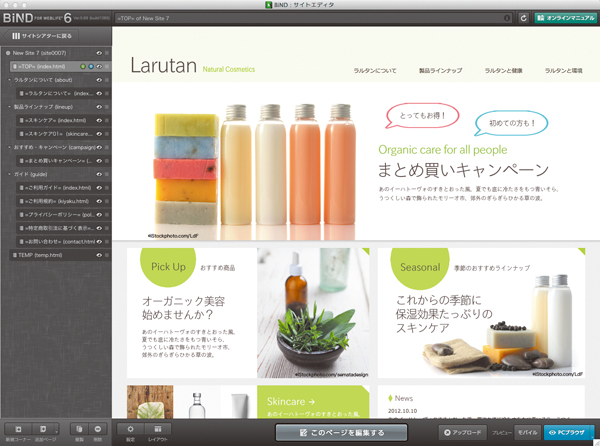This screenshot has width=600, height=446.
Task: Toggle eye icon on =TOP= (index.html) row
Action: [99, 67]
